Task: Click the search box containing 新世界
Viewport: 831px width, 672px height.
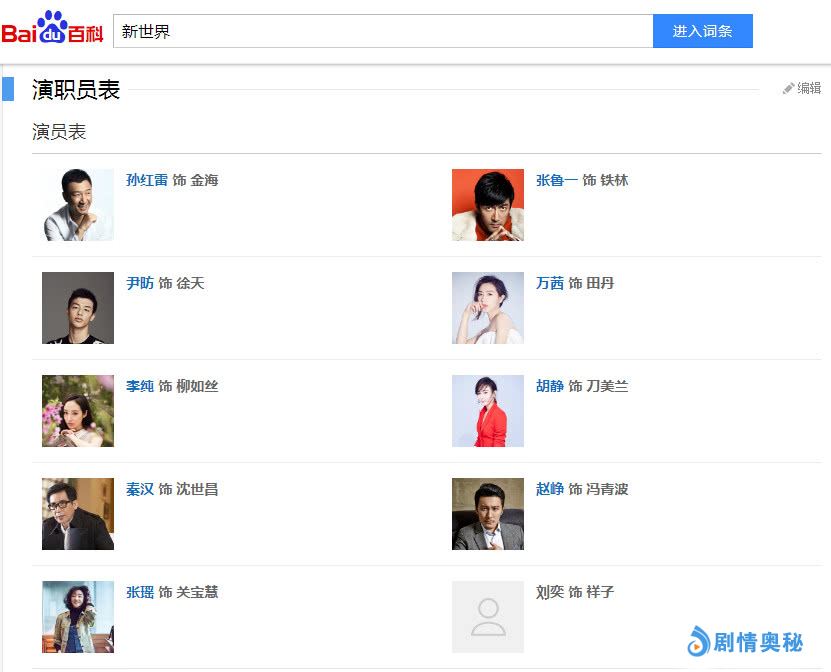Action: 383,31
